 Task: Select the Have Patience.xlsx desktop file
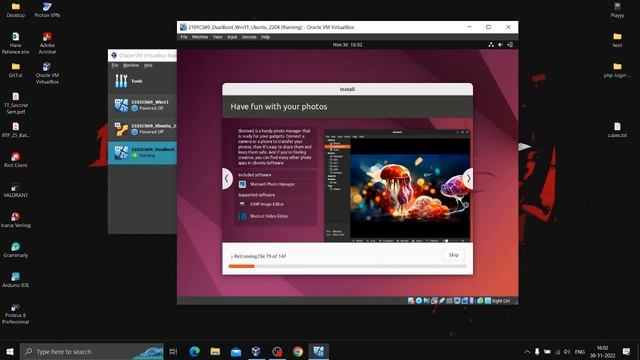click(x=16, y=43)
